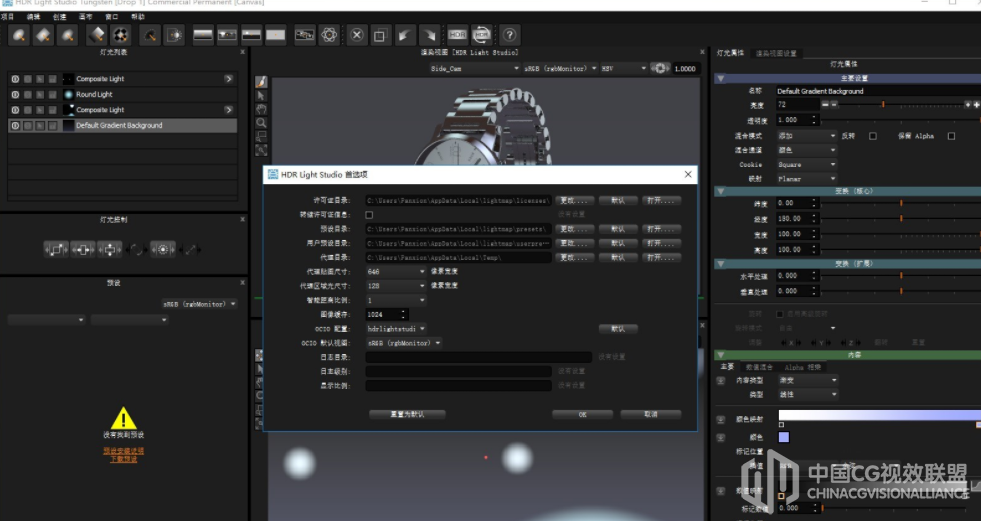This screenshot has width=981, height=521.
Task: Click the yellow warning triangle in presets panel
Action: [x=123, y=418]
